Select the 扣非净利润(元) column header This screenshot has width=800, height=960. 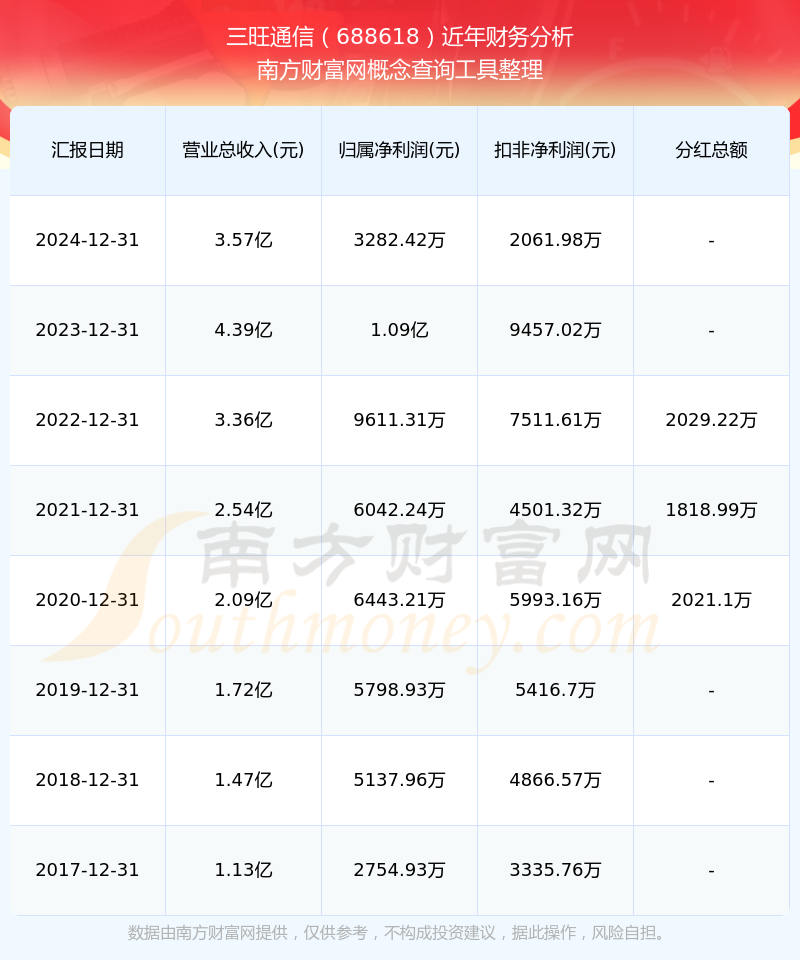click(555, 150)
